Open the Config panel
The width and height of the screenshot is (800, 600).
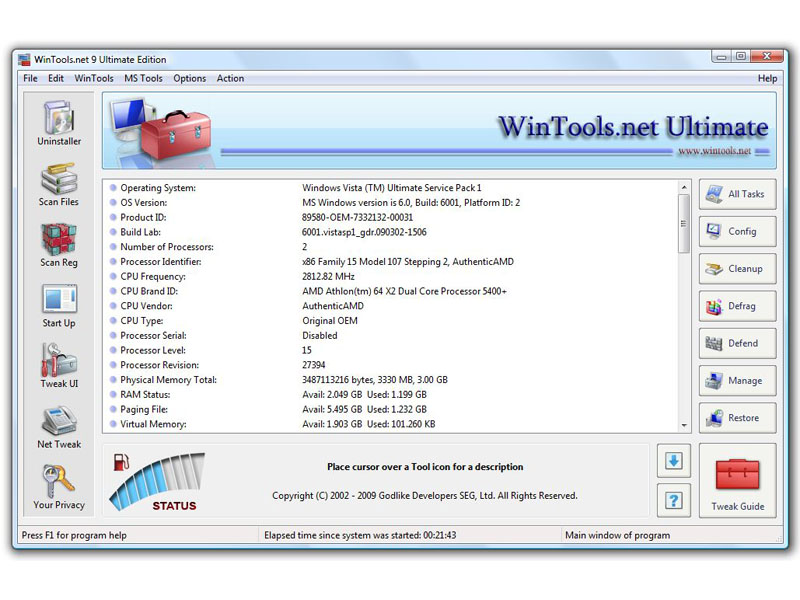click(x=737, y=231)
